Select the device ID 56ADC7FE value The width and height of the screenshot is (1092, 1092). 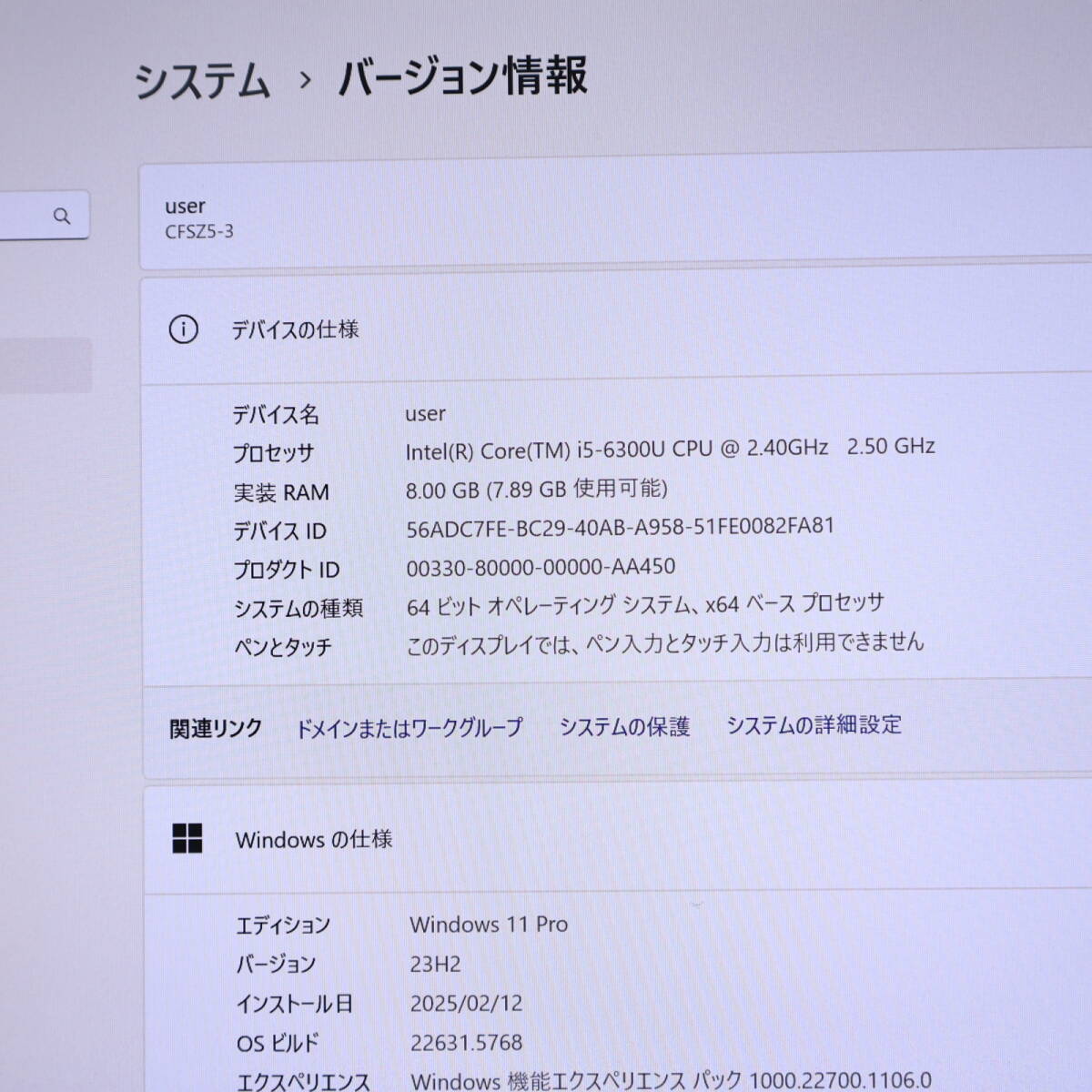pos(621,528)
